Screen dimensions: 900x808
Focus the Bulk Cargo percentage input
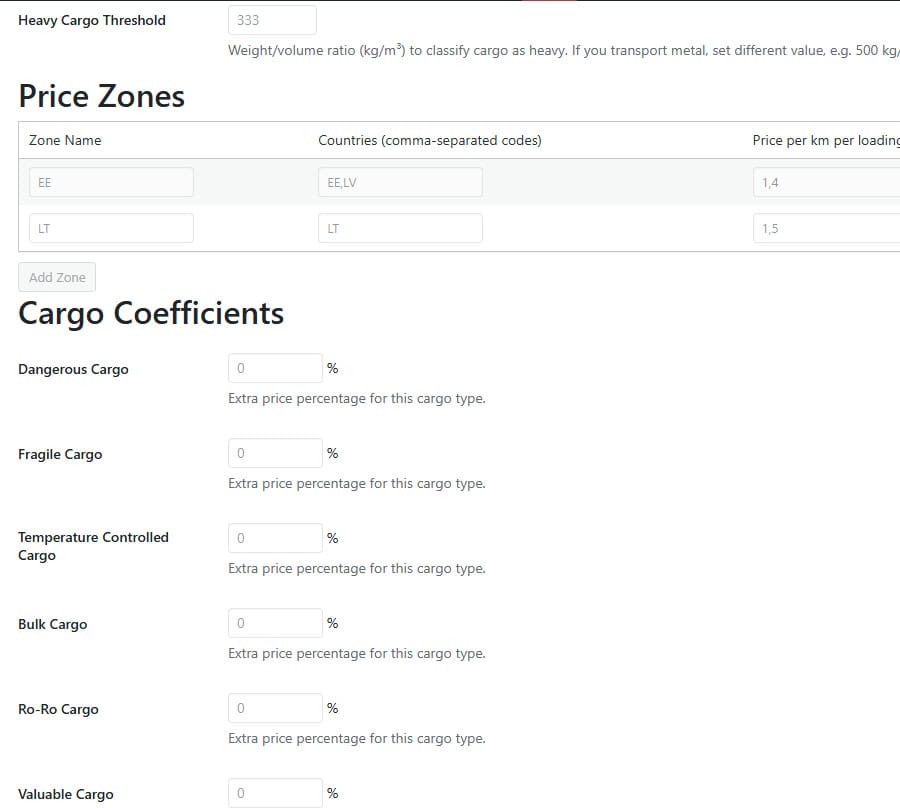tap(276, 623)
